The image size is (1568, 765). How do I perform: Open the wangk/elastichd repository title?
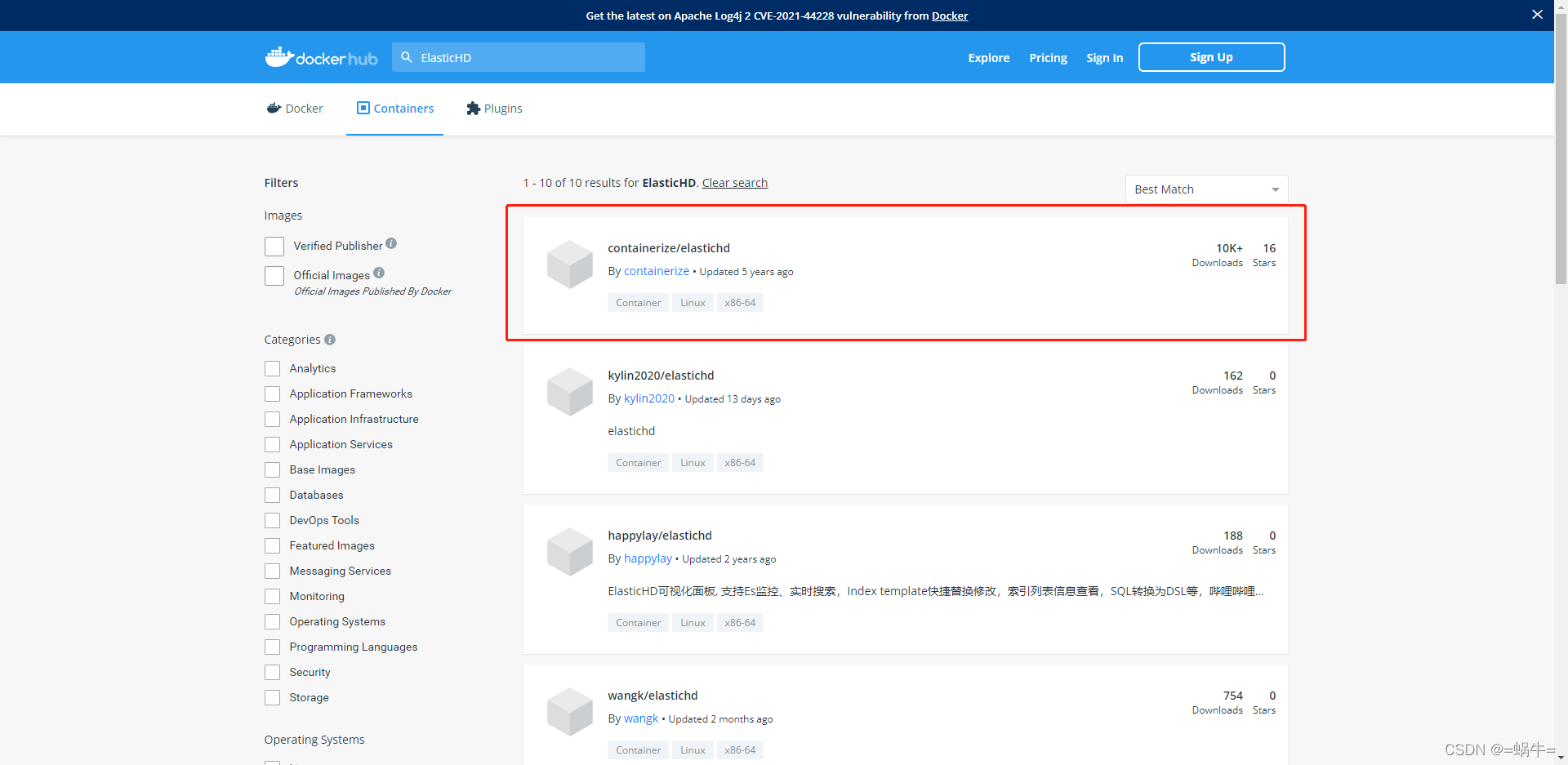[x=653, y=696]
